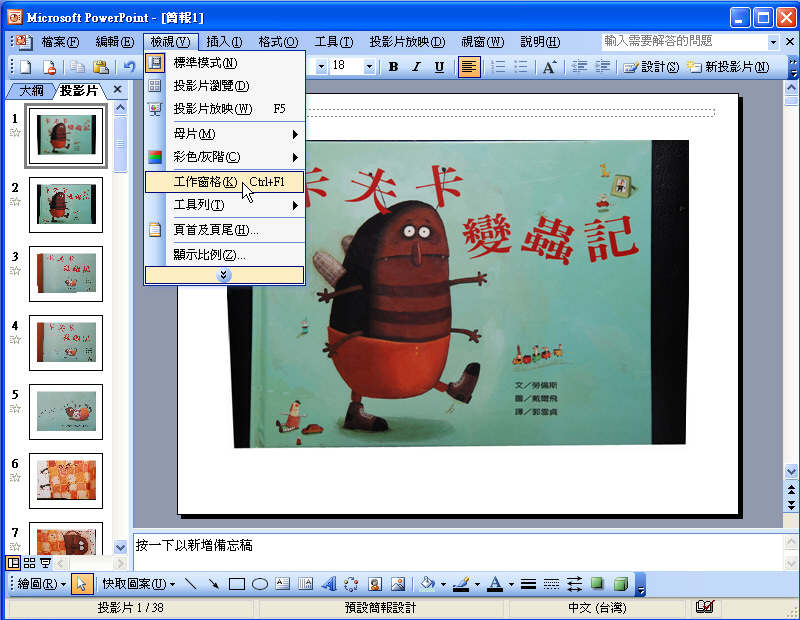Open the font name dropdown arrow
Screen dimensions: 800x620
click(321, 67)
